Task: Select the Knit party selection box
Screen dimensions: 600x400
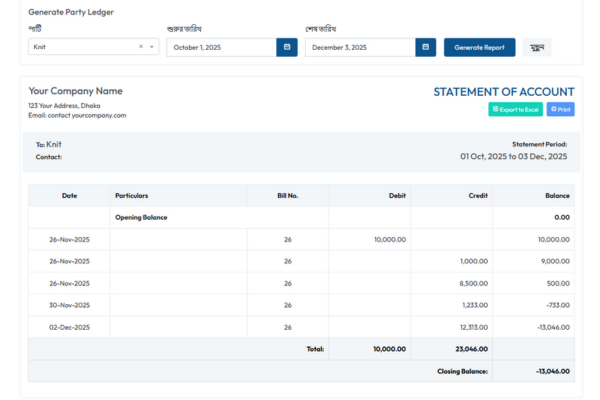Action: point(93,47)
